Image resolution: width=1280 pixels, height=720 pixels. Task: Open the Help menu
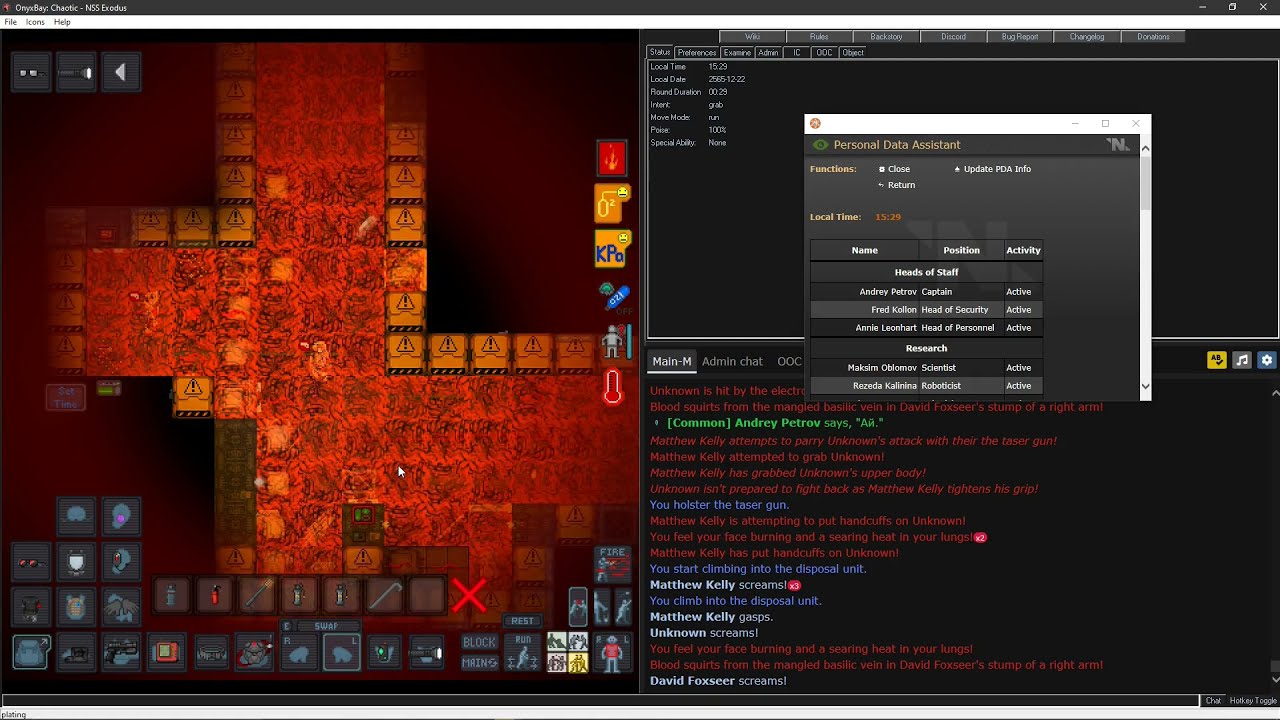point(62,22)
